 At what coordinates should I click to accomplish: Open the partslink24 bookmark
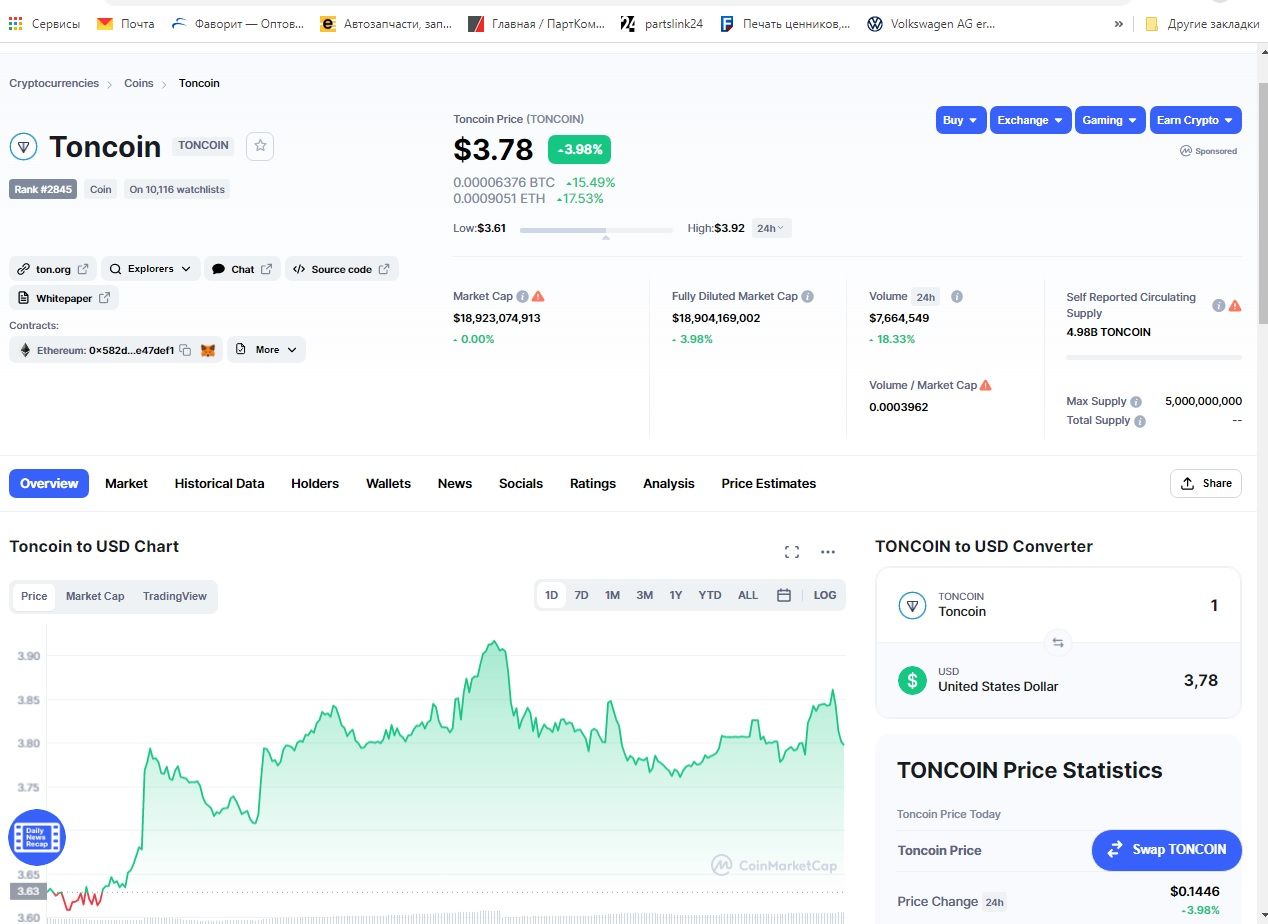click(661, 23)
